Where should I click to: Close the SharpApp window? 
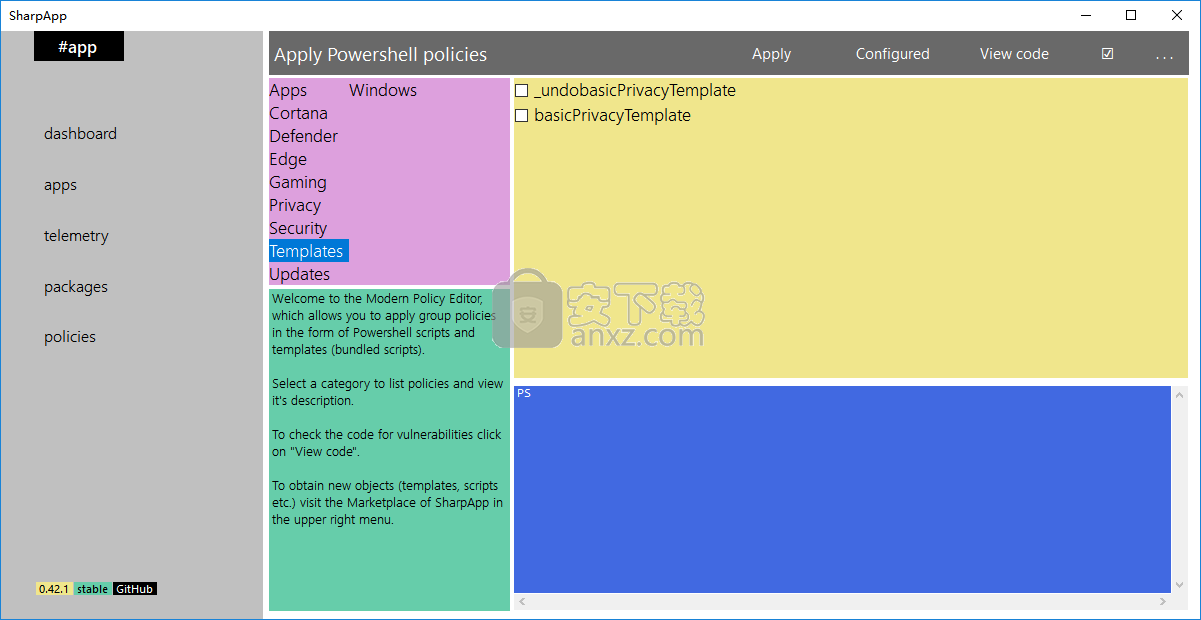coord(1176,15)
